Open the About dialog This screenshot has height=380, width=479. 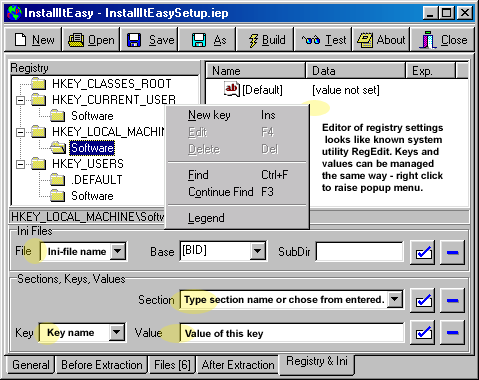tap(381, 40)
